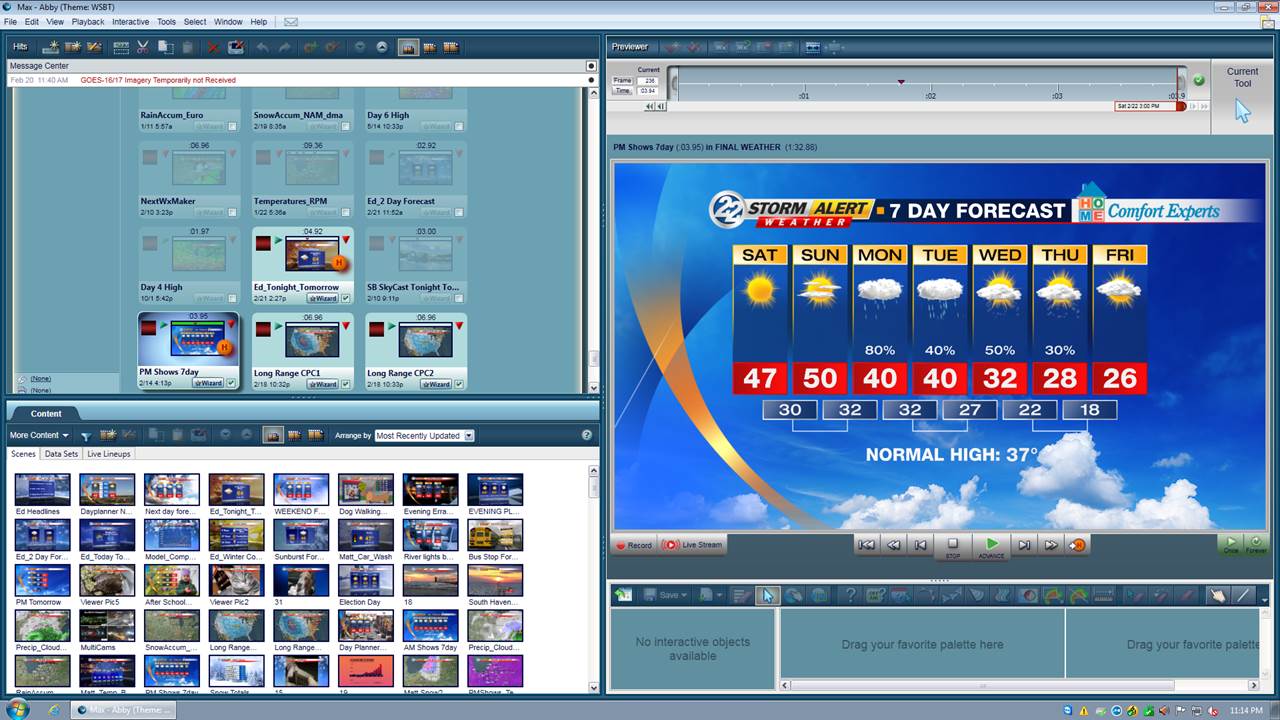
Task: Uncheck the Long Range CPC2 checkbox
Action: pyautogui.click(x=458, y=384)
